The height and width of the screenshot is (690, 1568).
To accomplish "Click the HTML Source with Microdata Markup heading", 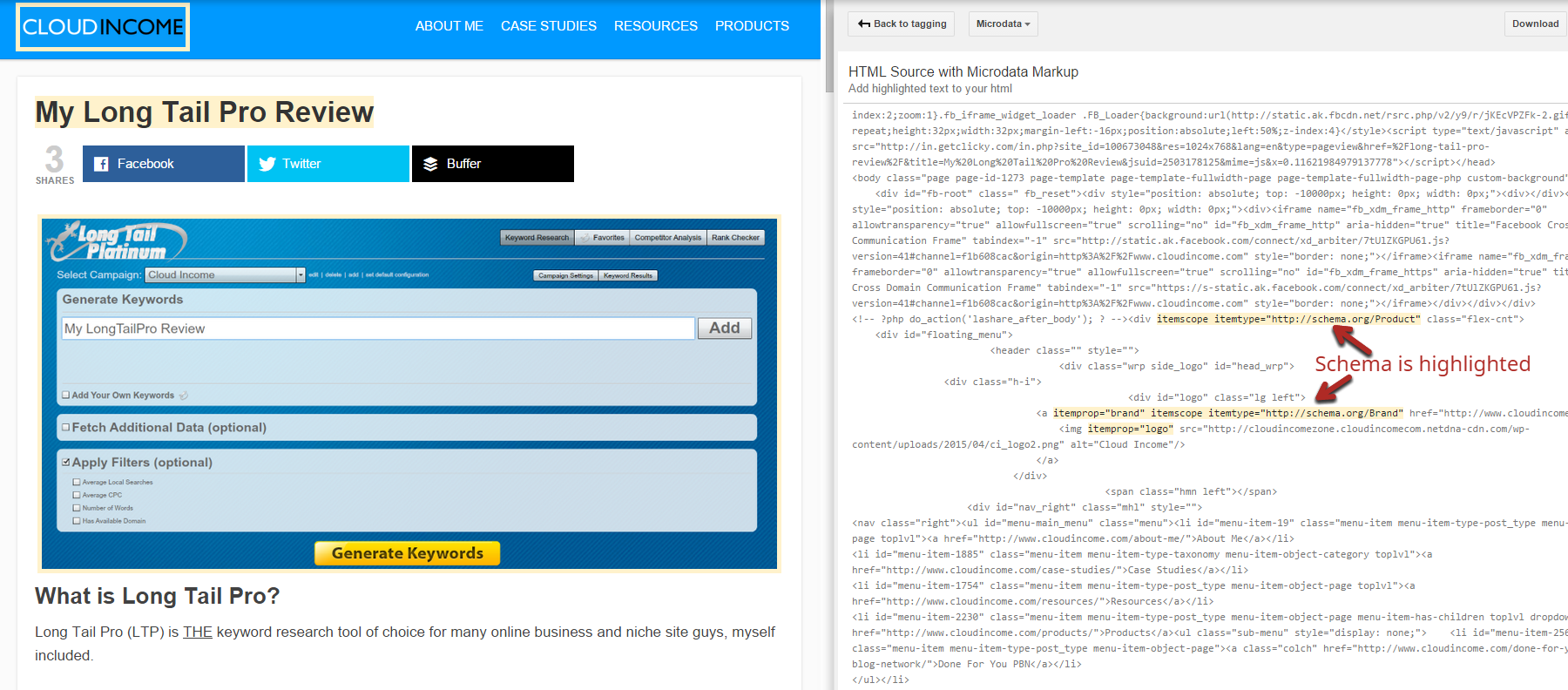I will 963,71.
